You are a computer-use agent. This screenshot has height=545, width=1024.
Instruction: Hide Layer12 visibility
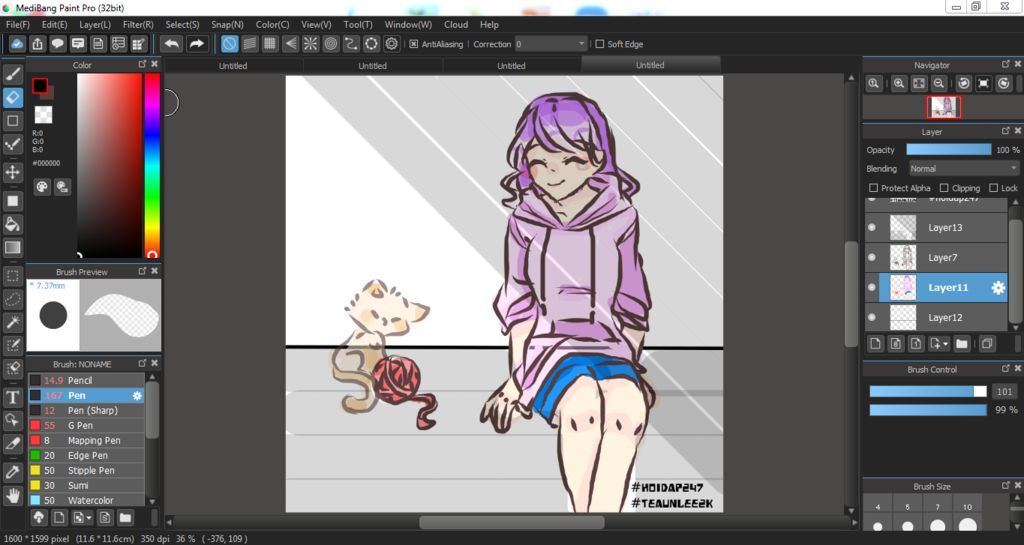pos(872,318)
